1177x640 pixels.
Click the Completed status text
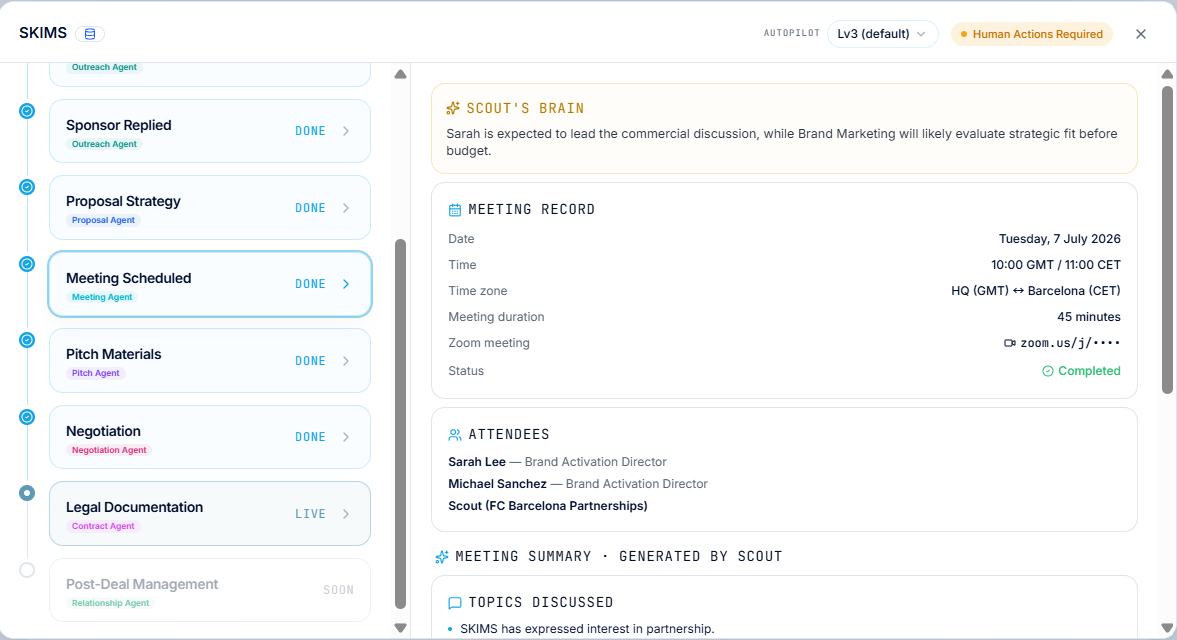pos(1089,371)
